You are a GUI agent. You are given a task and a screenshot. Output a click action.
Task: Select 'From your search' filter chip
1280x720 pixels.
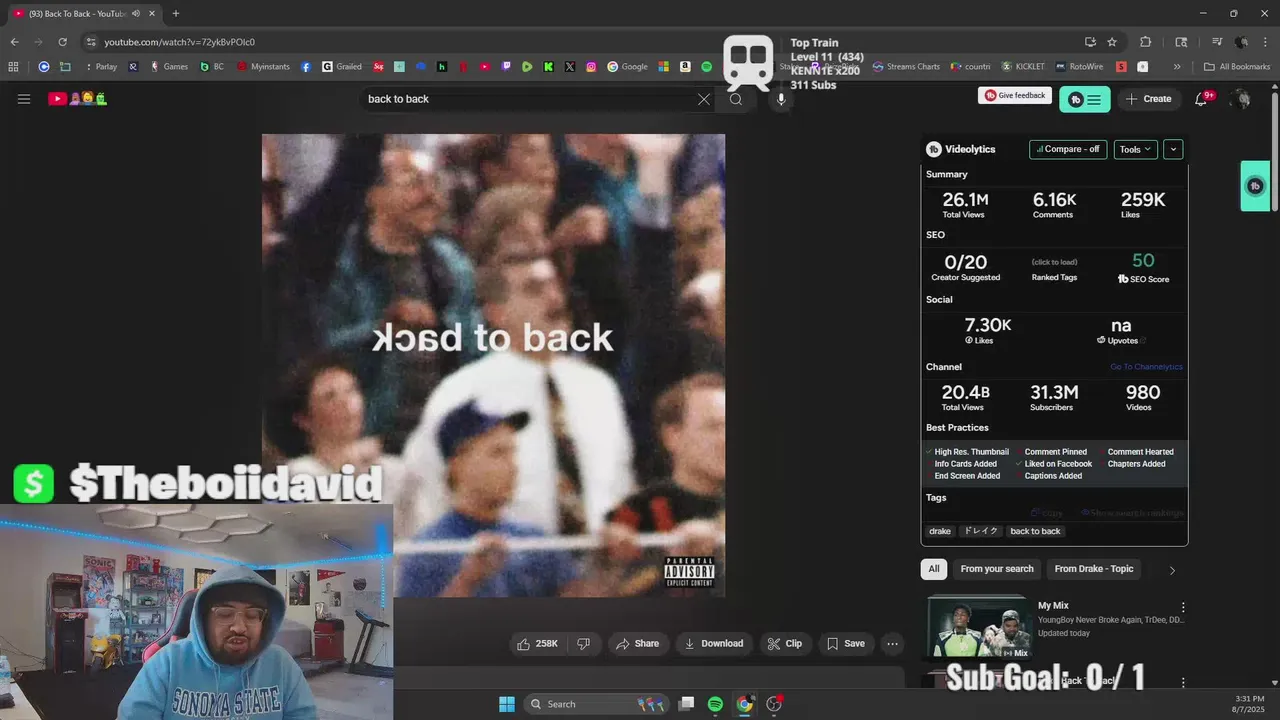click(997, 569)
